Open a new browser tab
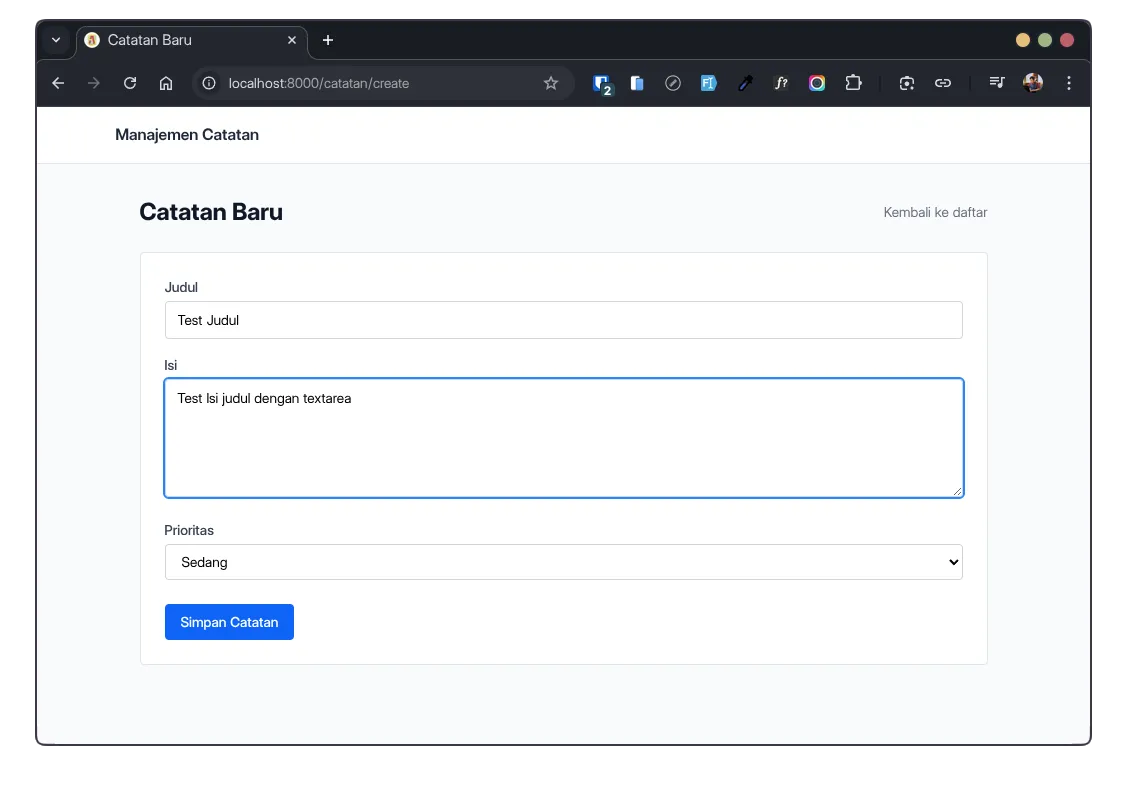The width and height of the screenshot is (1127, 797). pyautogui.click(x=327, y=40)
